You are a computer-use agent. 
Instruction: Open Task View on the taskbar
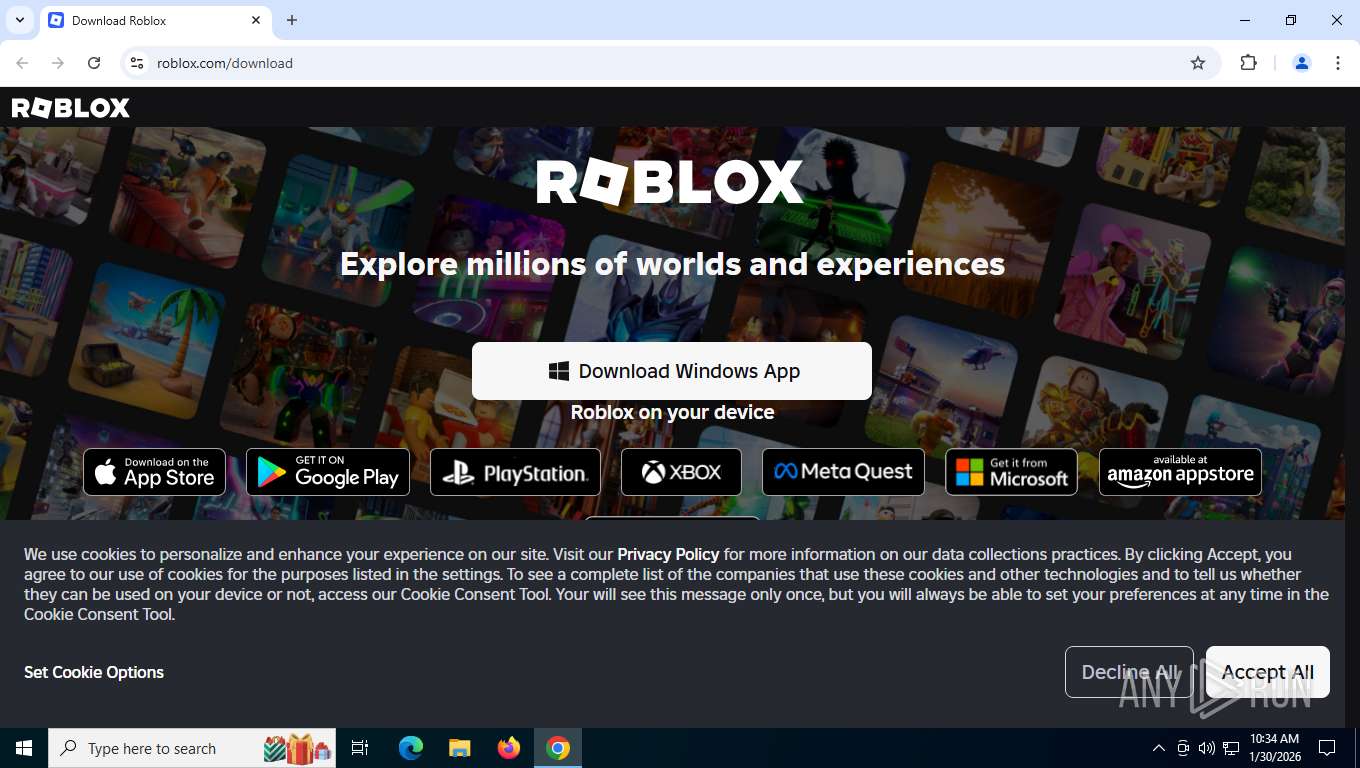click(x=360, y=748)
